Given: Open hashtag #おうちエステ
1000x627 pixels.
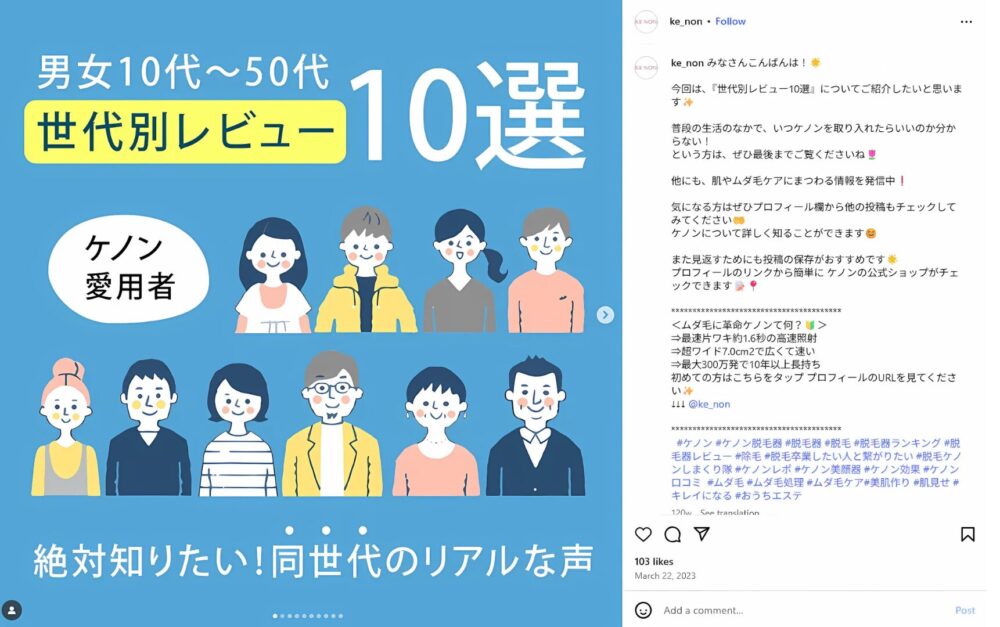Looking at the screenshot, I should tap(768, 495).
